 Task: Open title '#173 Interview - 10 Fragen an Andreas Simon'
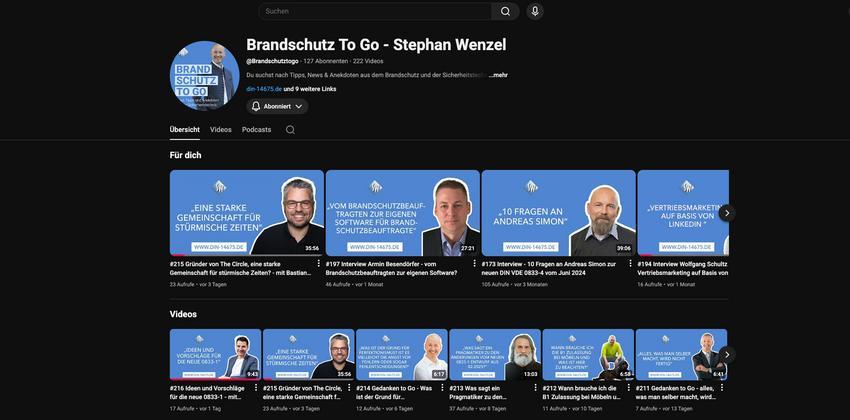pos(549,268)
